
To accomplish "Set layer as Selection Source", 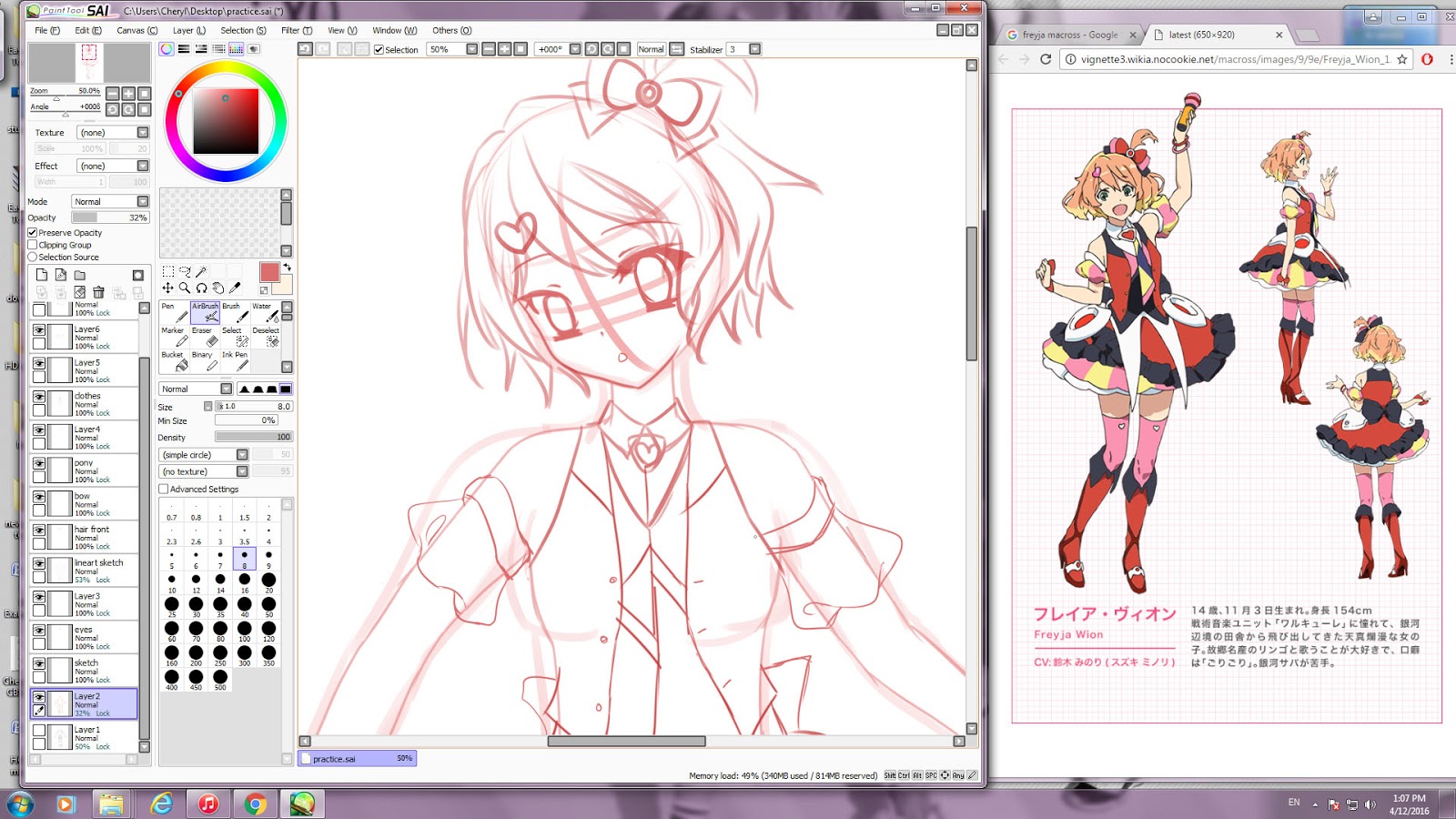I will [x=33, y=258].
